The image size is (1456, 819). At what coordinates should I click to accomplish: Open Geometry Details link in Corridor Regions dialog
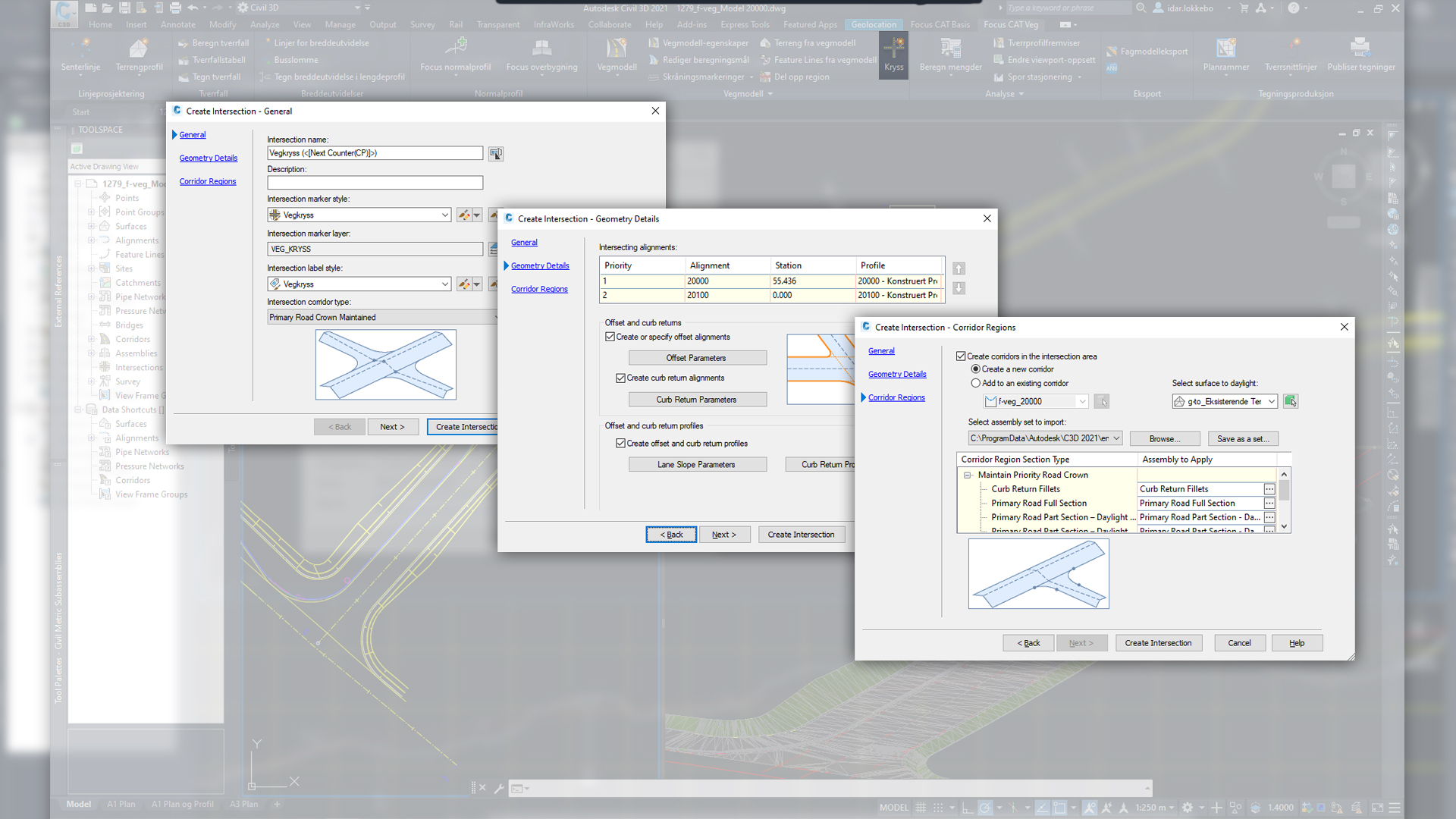[897, 375]
